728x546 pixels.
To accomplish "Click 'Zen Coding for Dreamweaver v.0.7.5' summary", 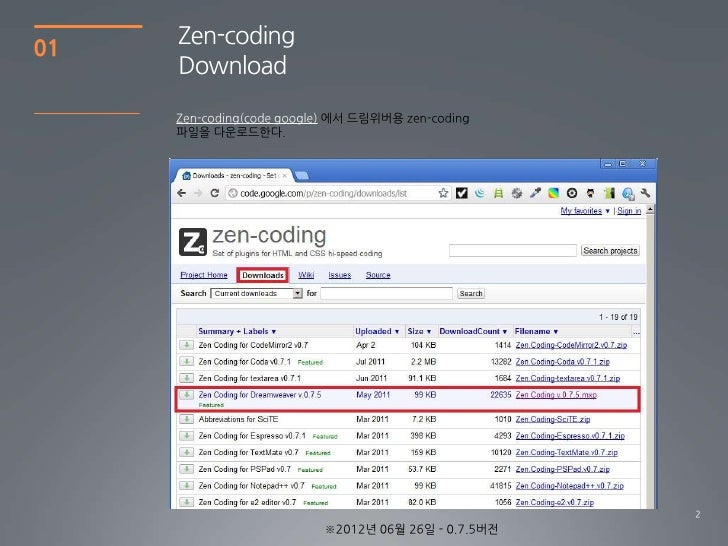I will point(260,395).
